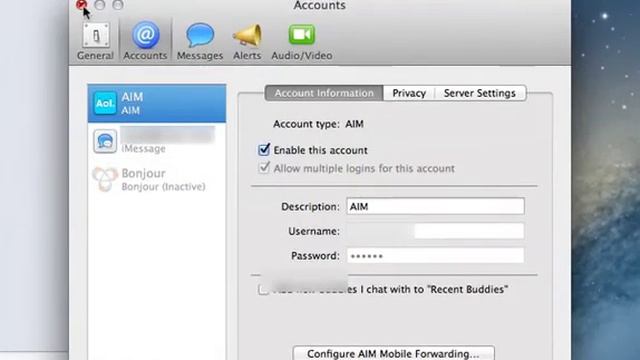Open Audio/Video preferences pane
Screen dimensions: 640x360
tap(302, 41)
